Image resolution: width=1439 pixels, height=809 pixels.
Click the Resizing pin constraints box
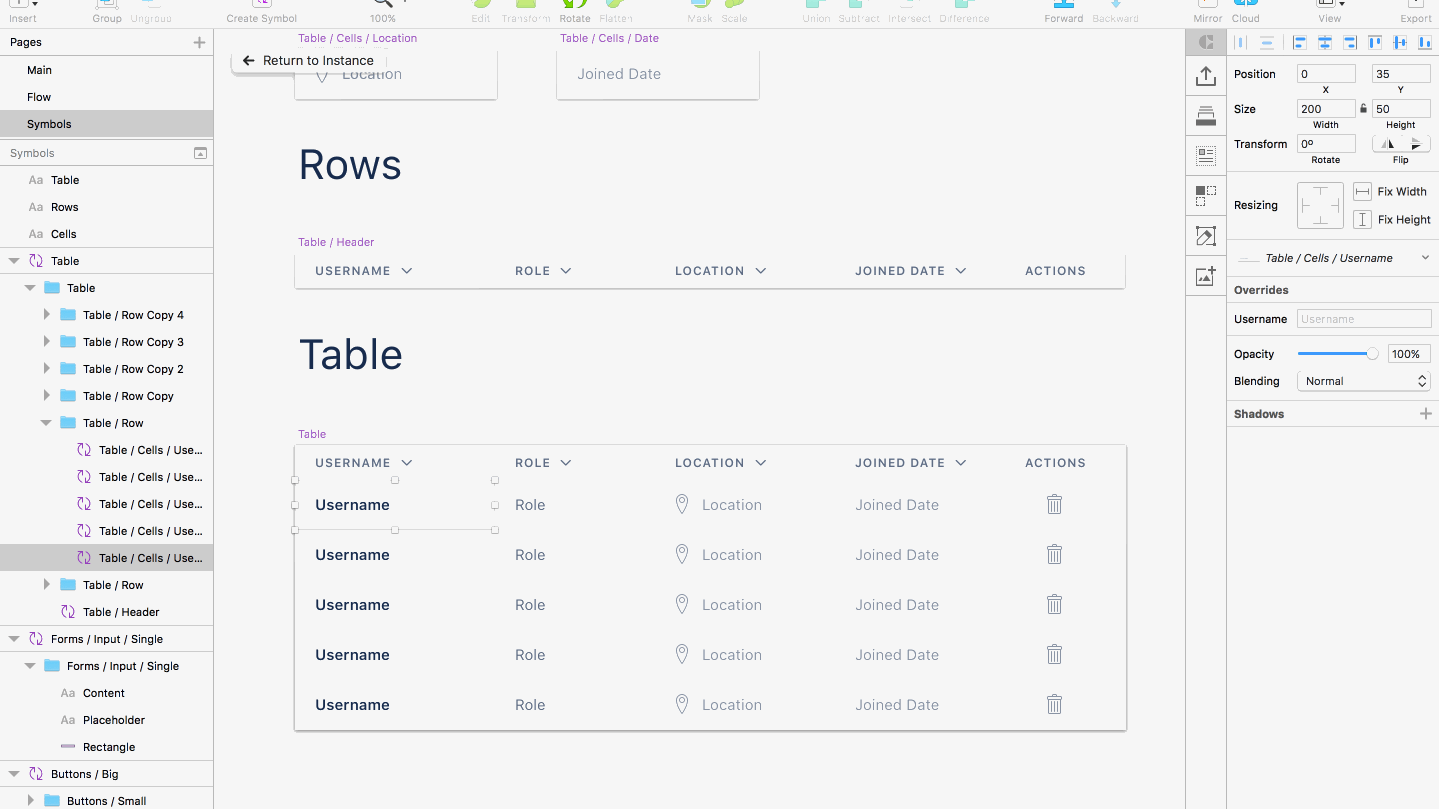pyautogui.click(x=1320, y=205)
